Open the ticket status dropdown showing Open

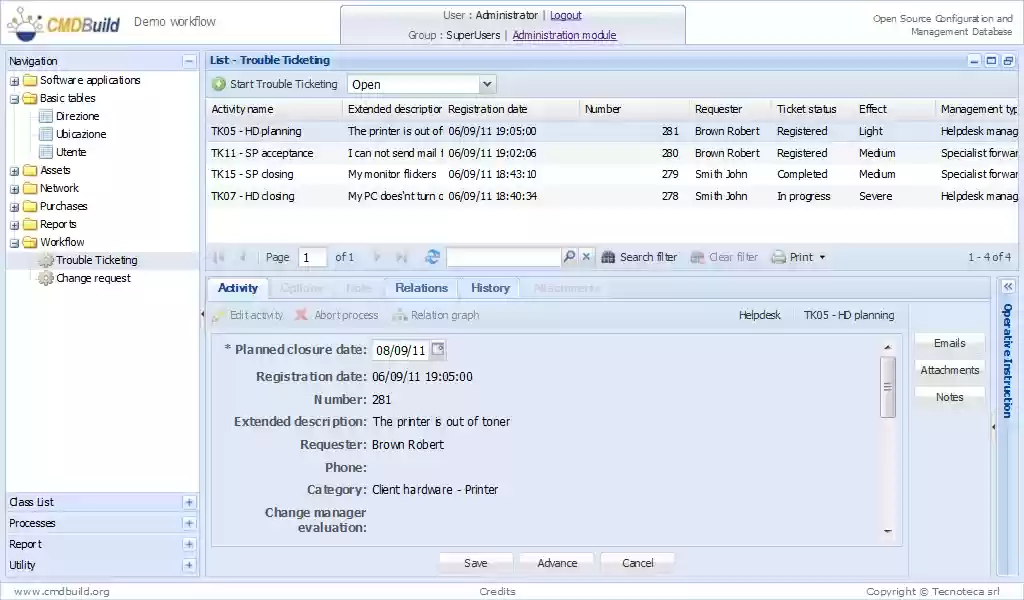pyautogui.click(x=486, y=84)
